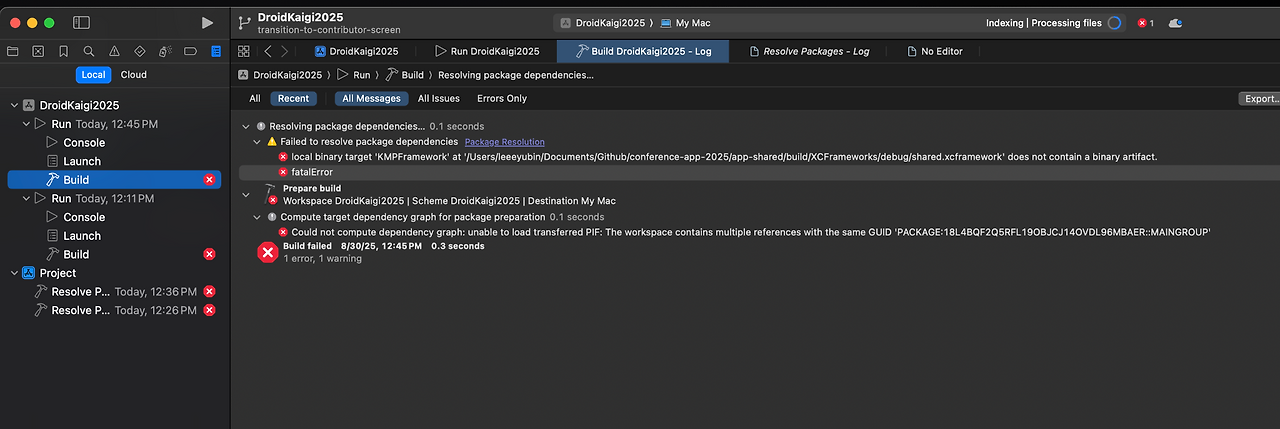1280x429 pixels.
Task: Open the Debug navigator icon
Action: pyautogui.click(x=164, y=50)
